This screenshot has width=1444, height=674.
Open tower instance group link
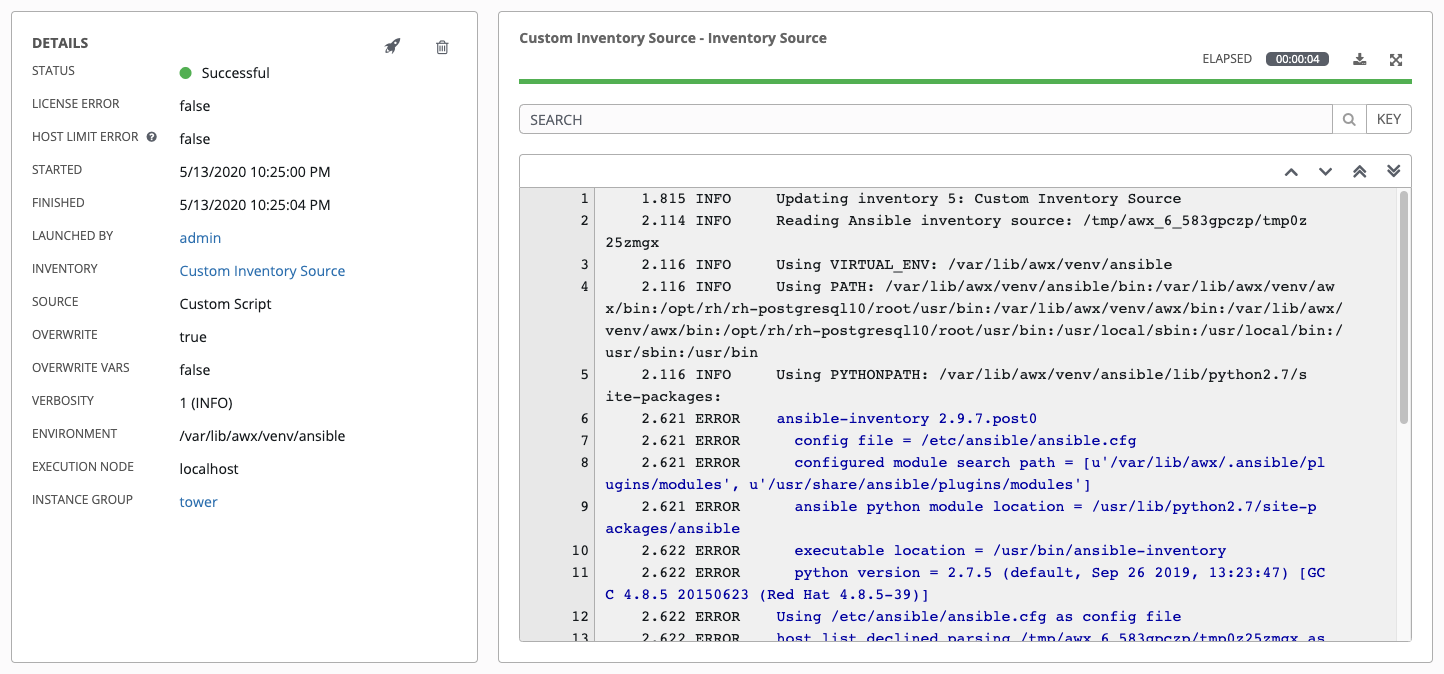[x=198, y=502]
